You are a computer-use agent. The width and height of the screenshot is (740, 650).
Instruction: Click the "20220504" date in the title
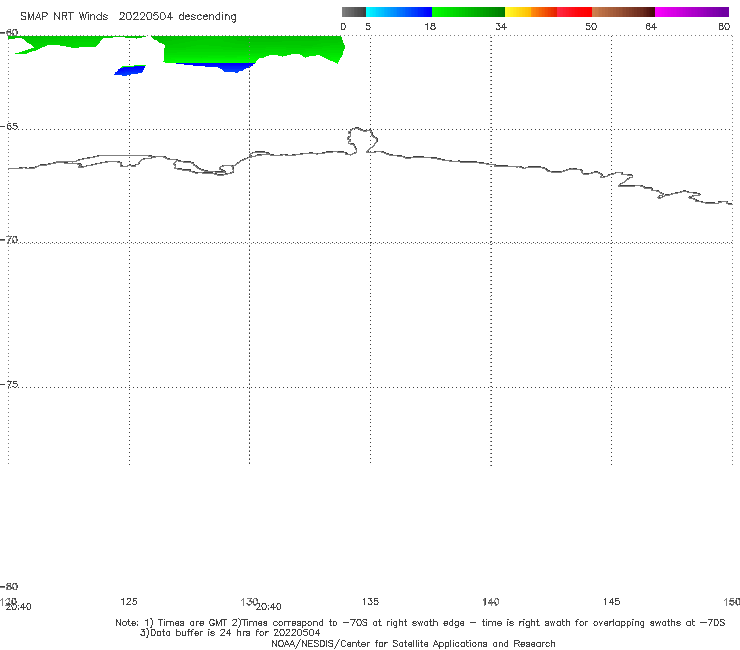click(145, 16)
